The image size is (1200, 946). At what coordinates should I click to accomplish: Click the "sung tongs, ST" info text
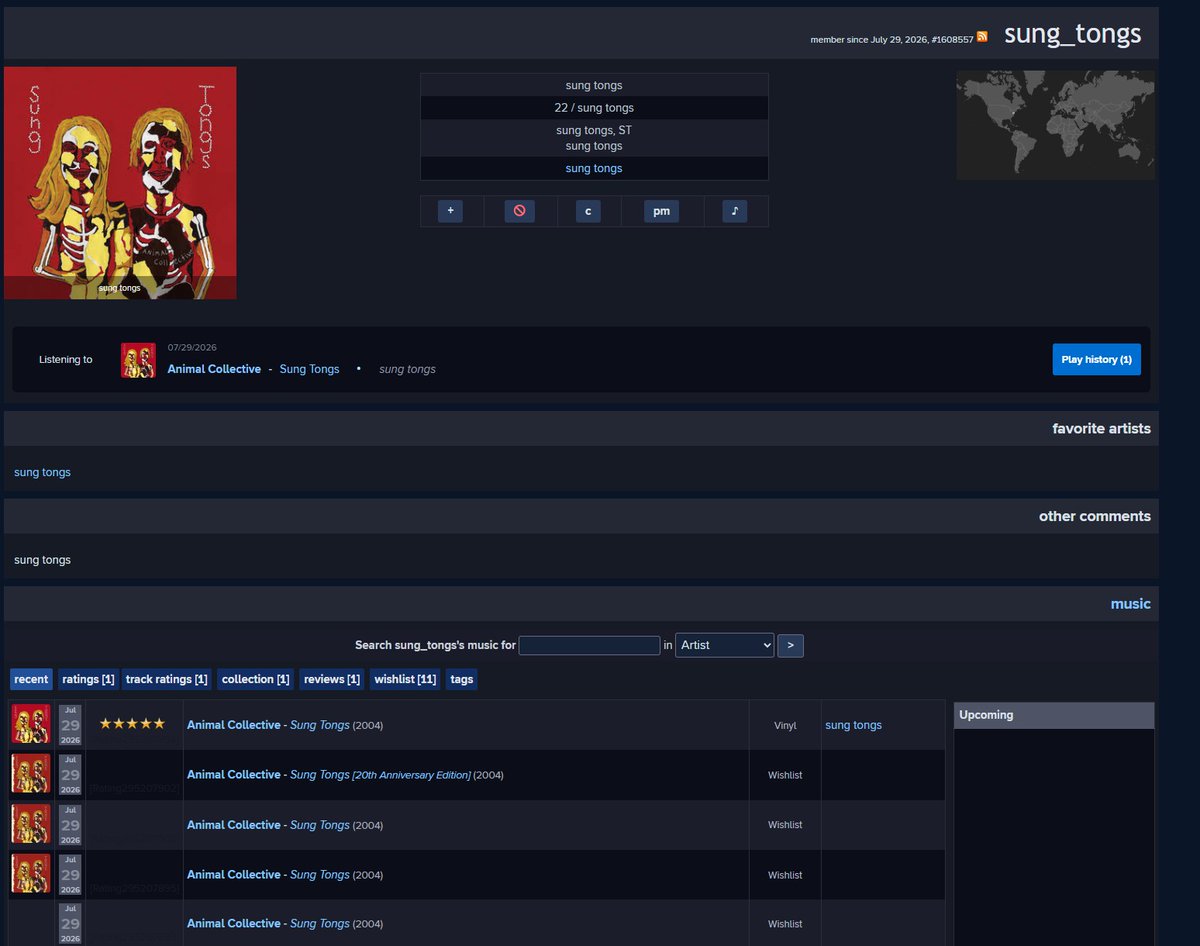click(594, 130)
